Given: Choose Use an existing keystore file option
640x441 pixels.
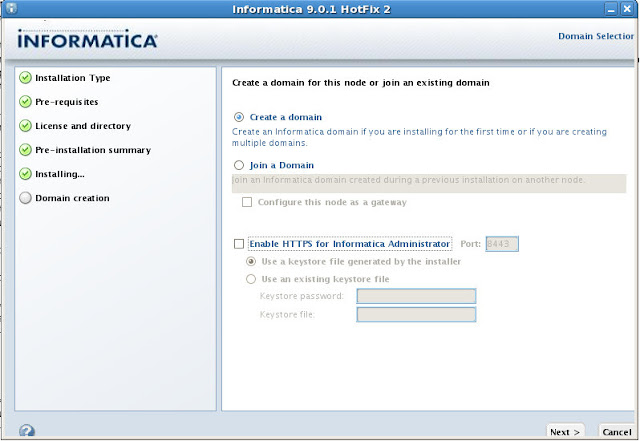Looking at the screenshot, I should 251,279.
